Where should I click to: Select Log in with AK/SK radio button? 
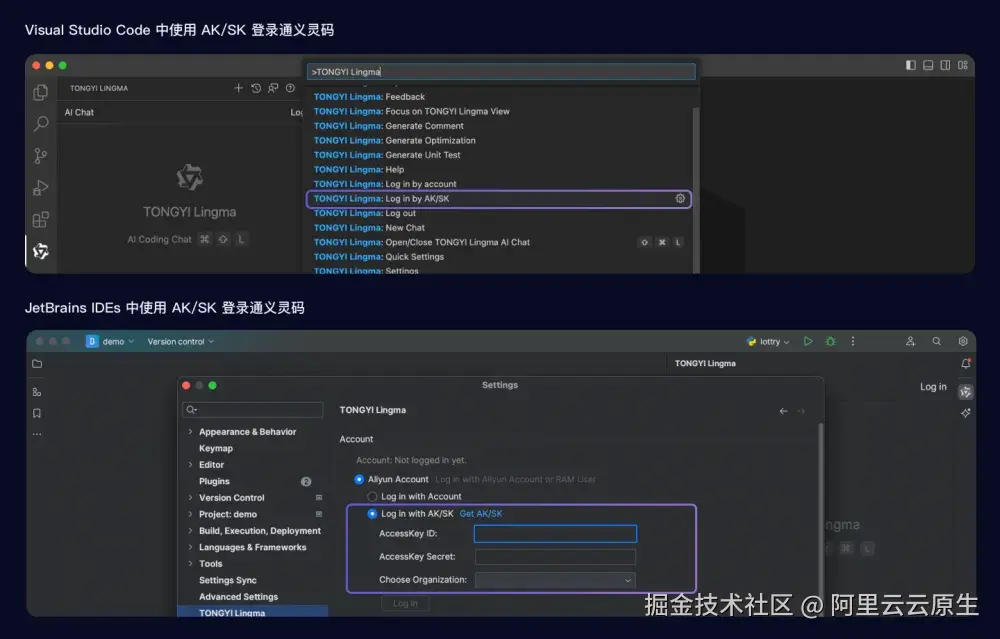[372, 513]
